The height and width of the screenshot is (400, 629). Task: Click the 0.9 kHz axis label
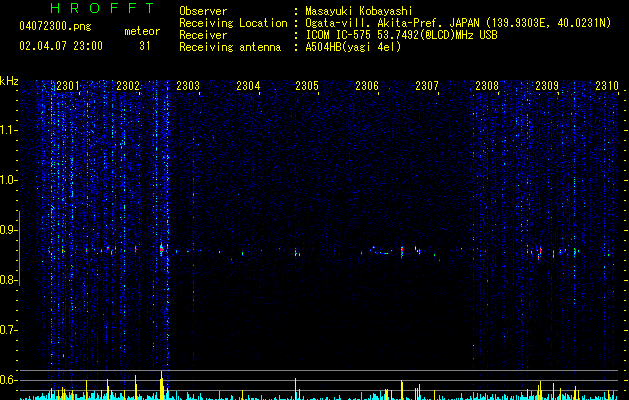tap(8, 230)
